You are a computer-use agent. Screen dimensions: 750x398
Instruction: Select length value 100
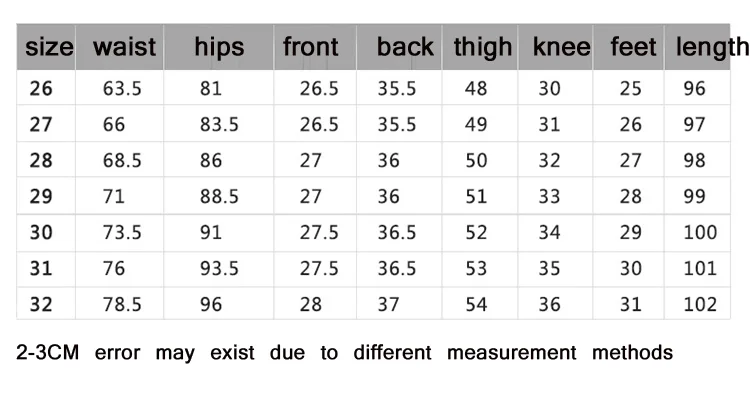[x=700, y=232]
